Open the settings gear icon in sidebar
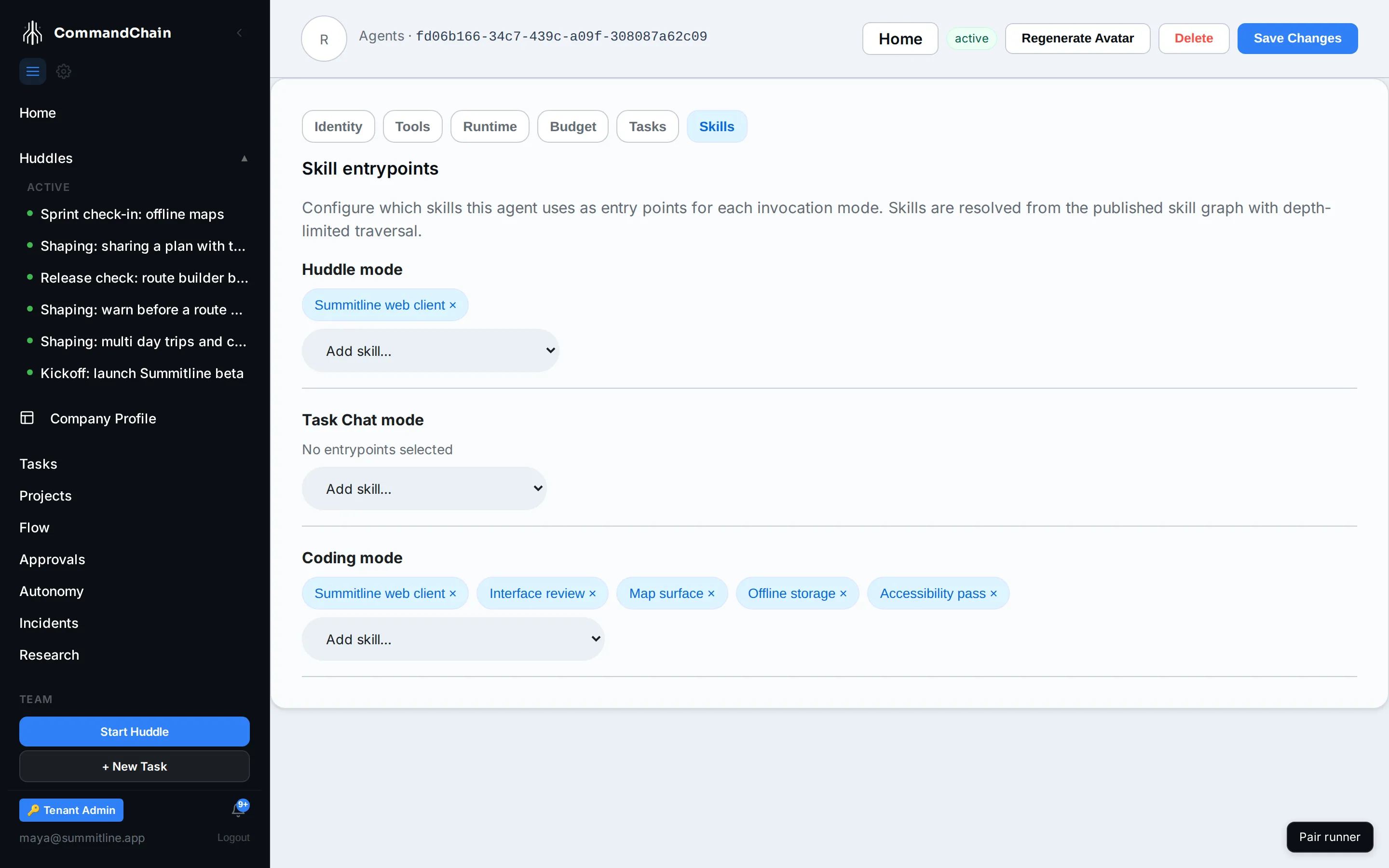Image resolution: width=1389 pixels, height=868 pixels. (x=64, y=71)
